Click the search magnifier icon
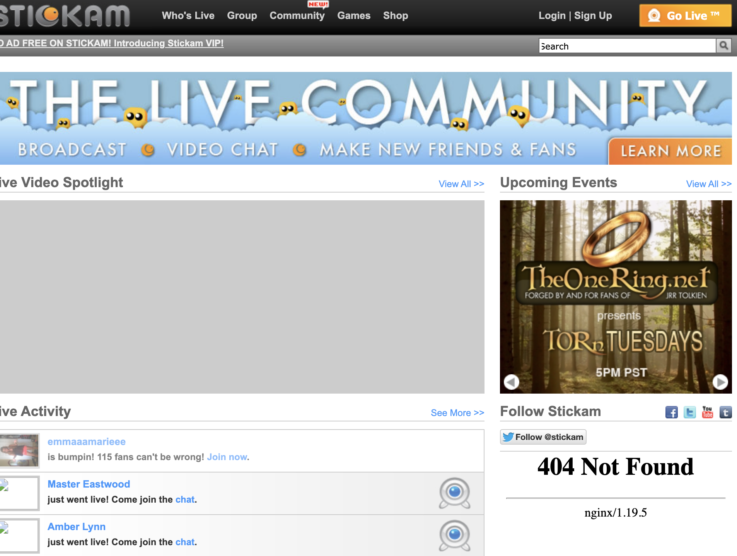 tap(724, 46)
